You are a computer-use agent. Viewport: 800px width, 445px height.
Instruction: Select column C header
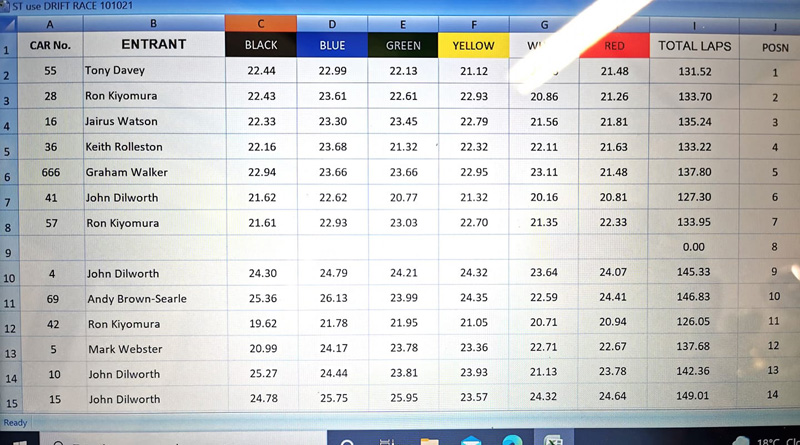[261, 23]
